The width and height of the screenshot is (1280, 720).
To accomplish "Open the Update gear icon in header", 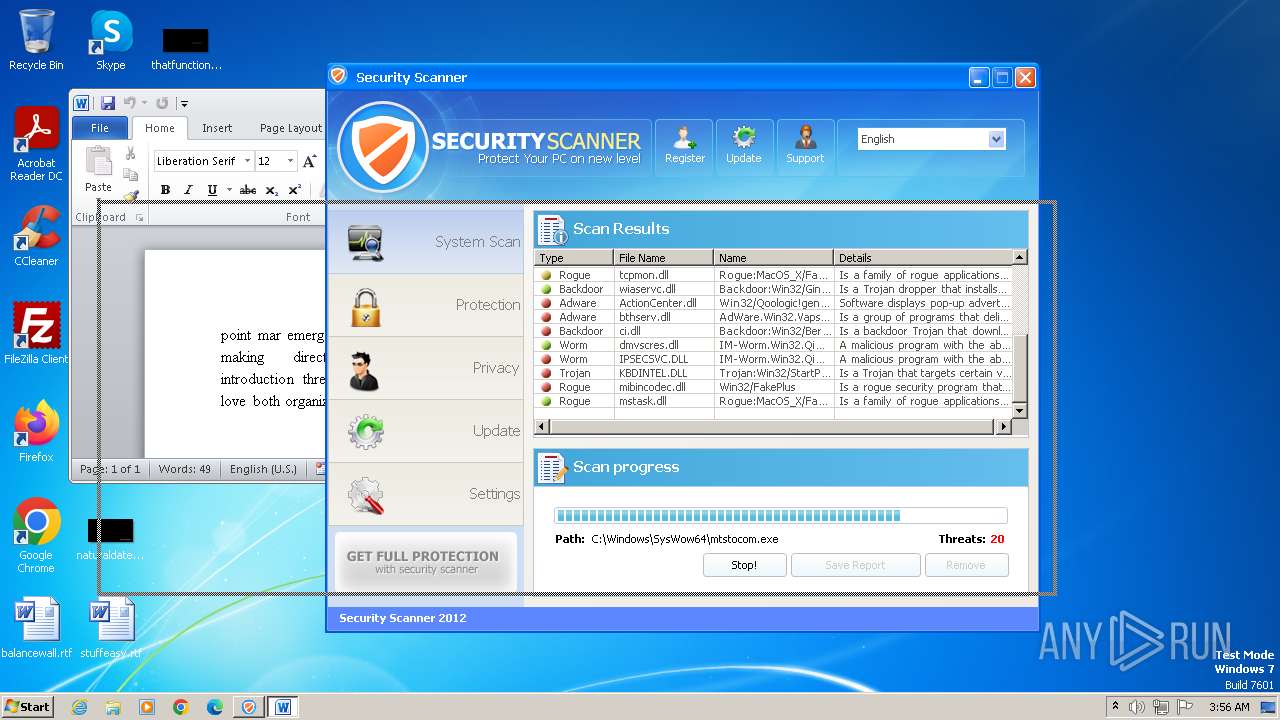I will click(743, 147).
